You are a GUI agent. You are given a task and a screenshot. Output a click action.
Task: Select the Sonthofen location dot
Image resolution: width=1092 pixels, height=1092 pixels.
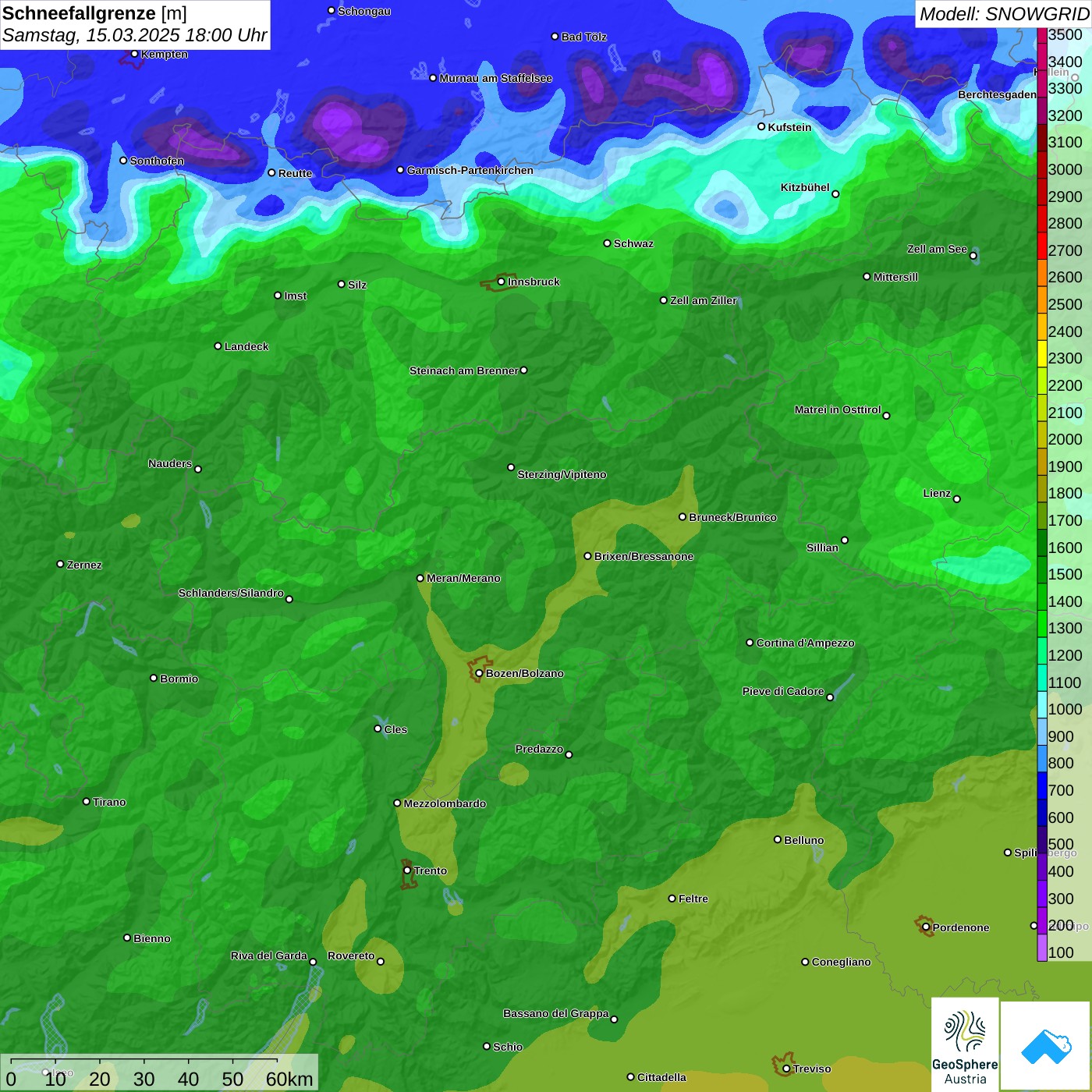123,161
